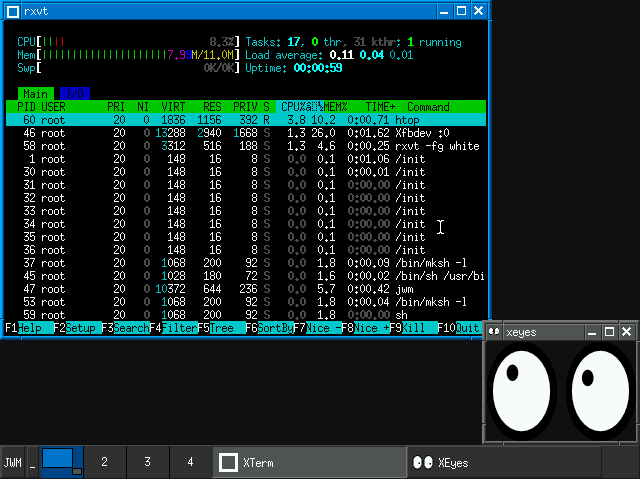Select the Xfbdev :0 process row
The width and height of the screenshot is (640, 479).
246,133
